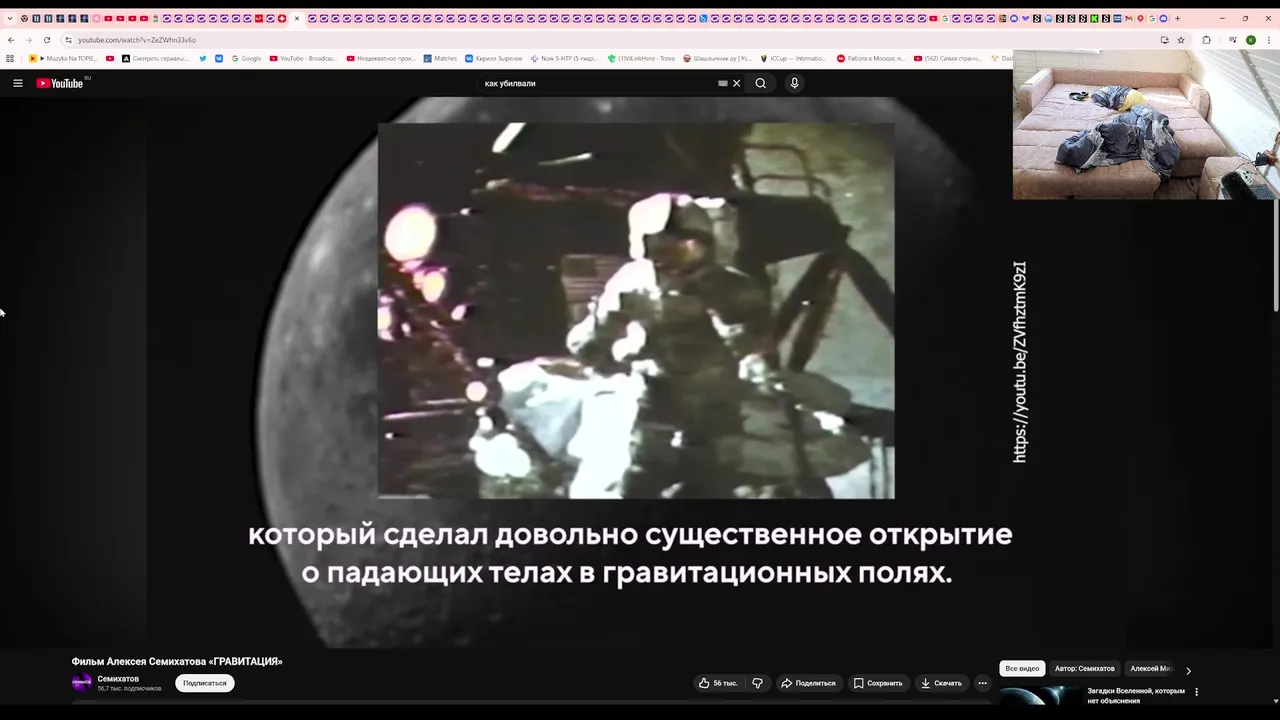
Task: Close the active YouTube tab
Action: pos(297,18)
